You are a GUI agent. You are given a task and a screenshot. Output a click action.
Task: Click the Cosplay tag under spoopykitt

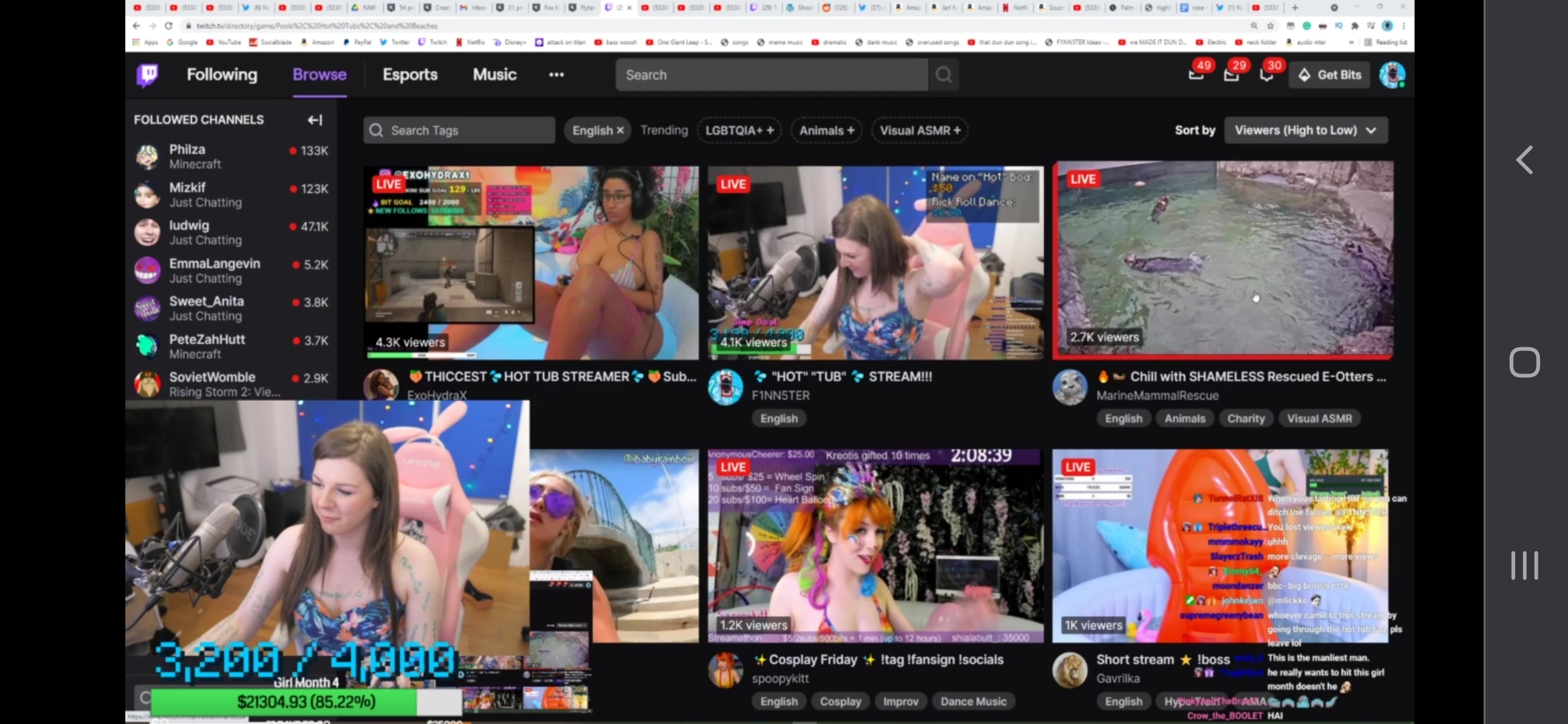[840, 701]
